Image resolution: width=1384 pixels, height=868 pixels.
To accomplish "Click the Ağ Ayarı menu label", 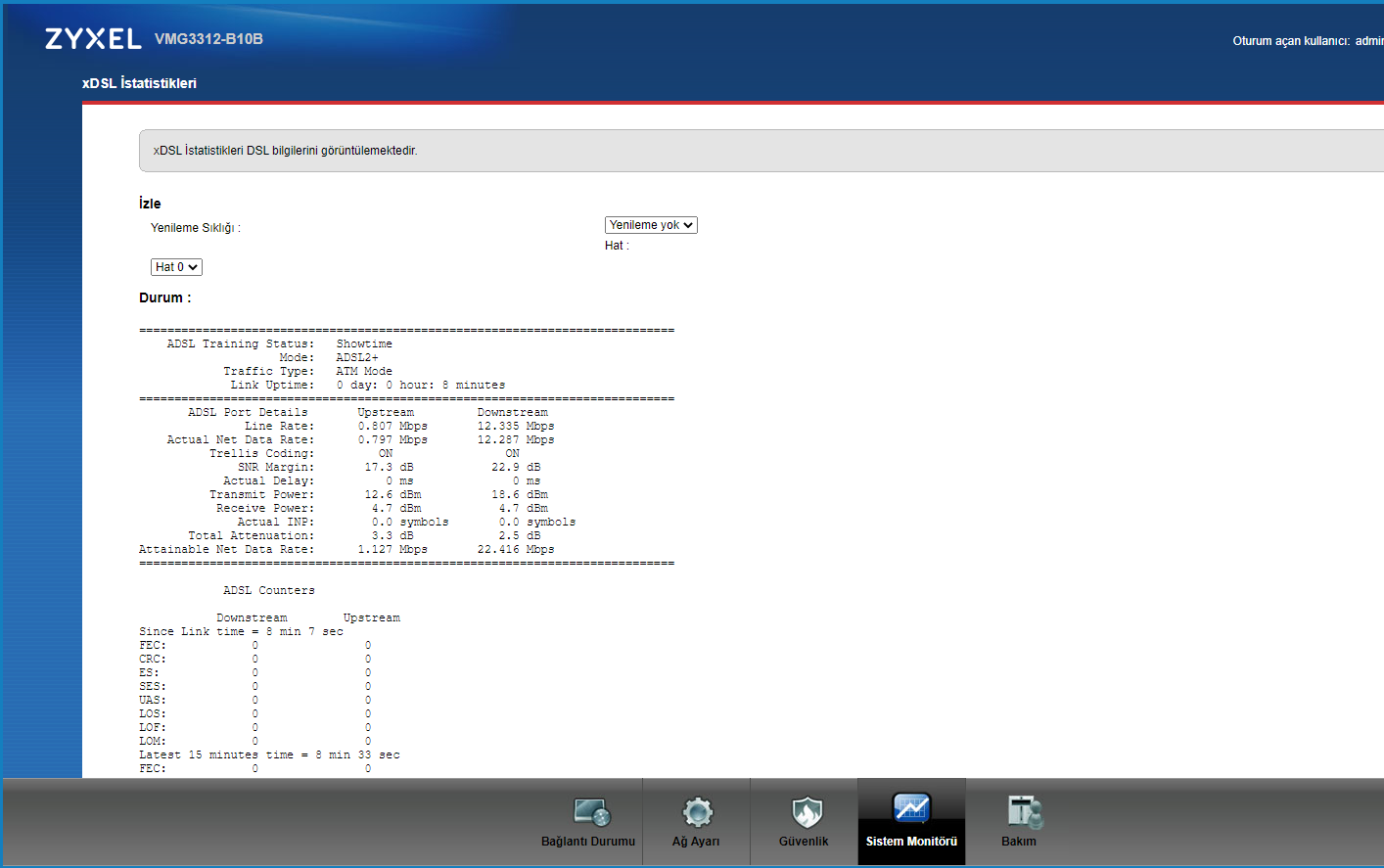I will pyautogui.click(x=696, y=842).
